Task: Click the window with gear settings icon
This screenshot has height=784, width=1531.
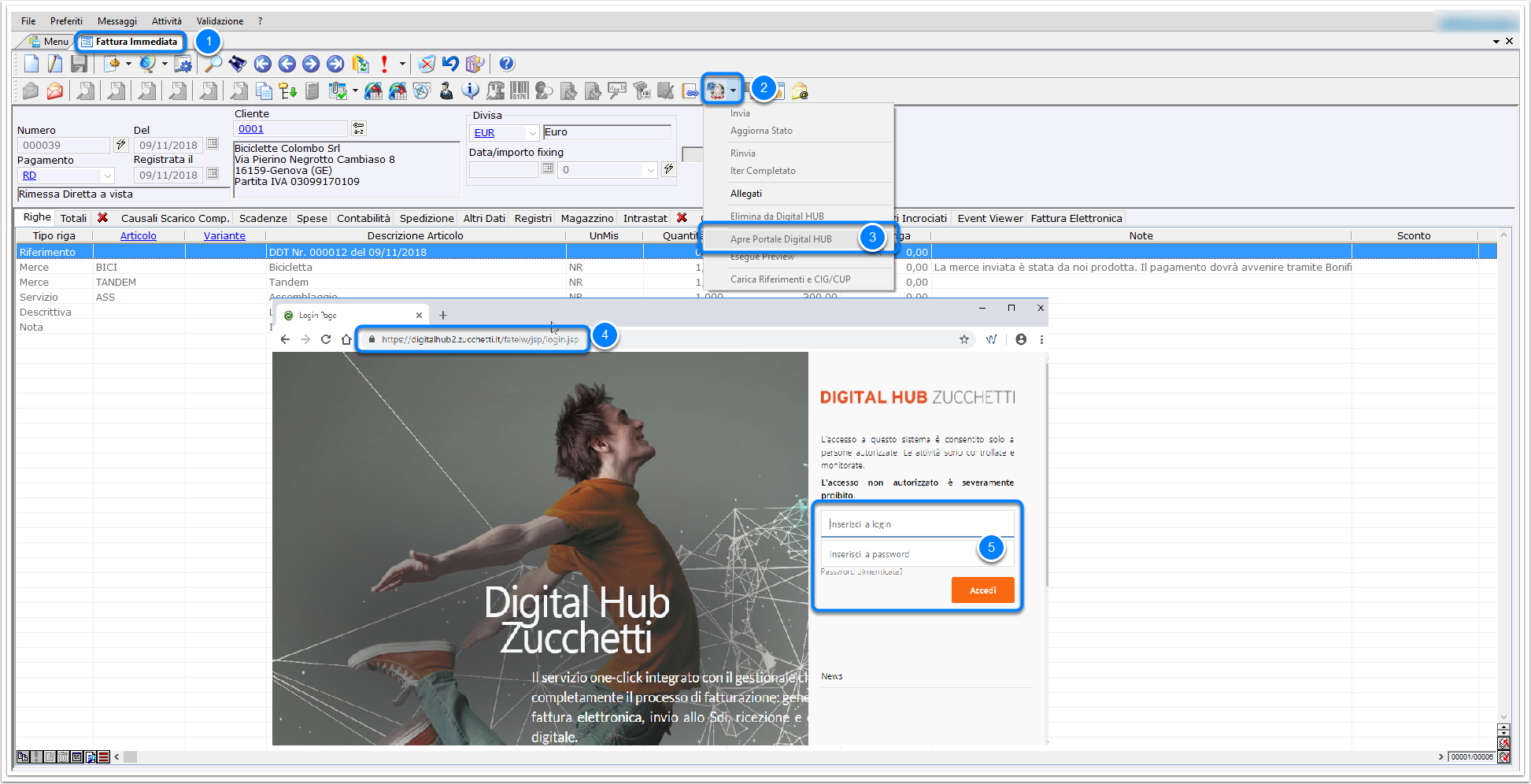Action: coord(183,64)
